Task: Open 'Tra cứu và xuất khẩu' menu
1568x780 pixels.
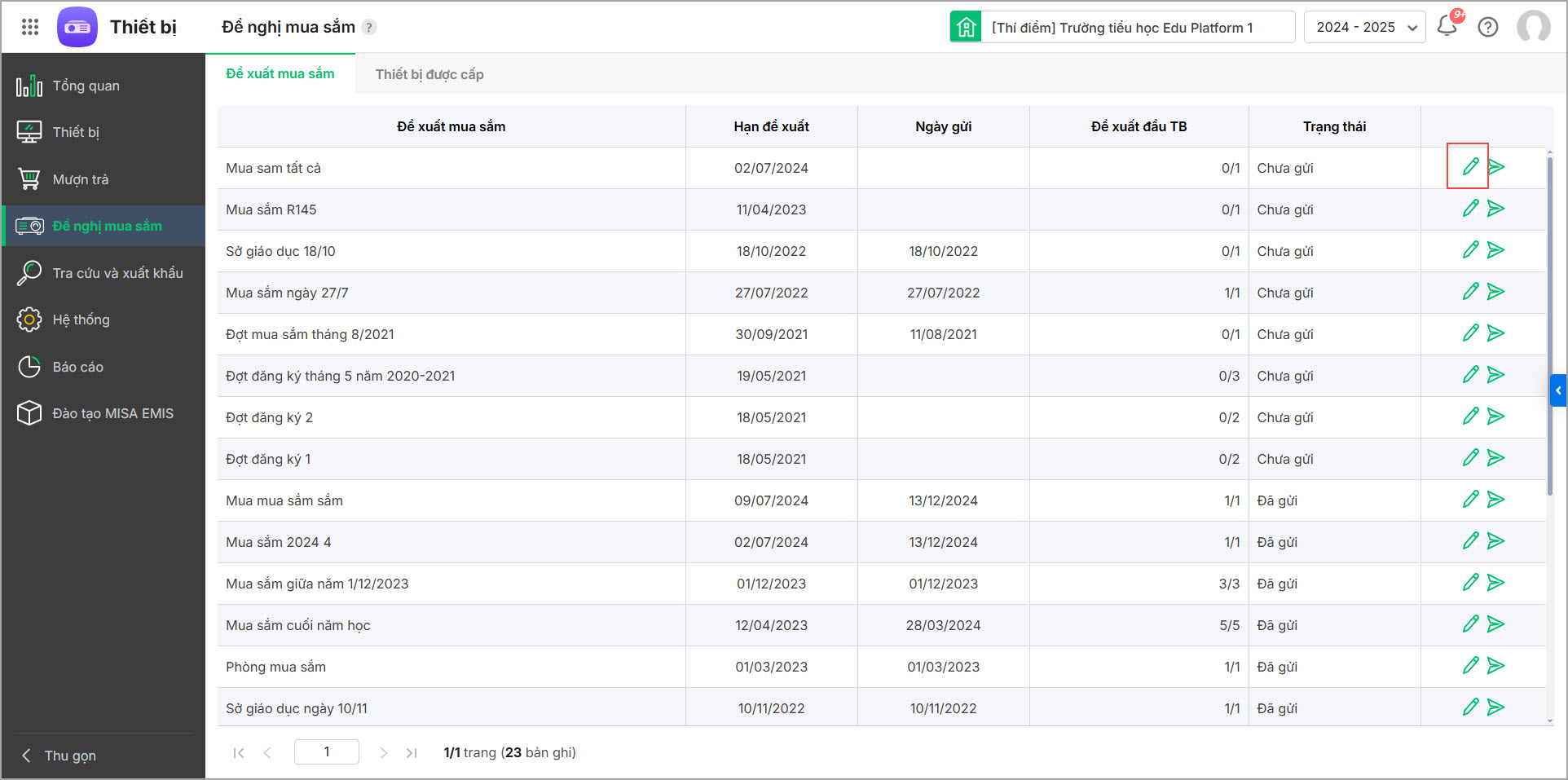Action: [x=117, y=273]
